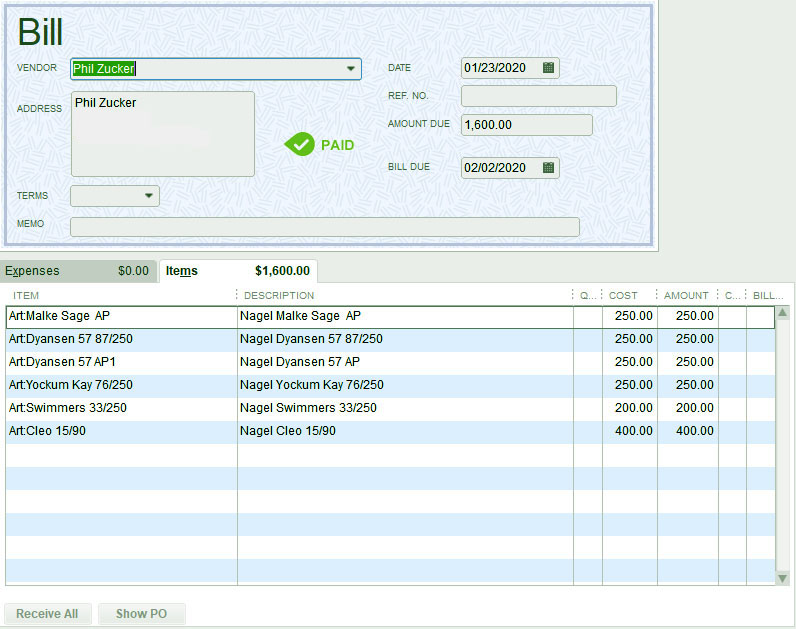796x629 pixels.
Task: Click the COST column header
Action: [623, 295]
